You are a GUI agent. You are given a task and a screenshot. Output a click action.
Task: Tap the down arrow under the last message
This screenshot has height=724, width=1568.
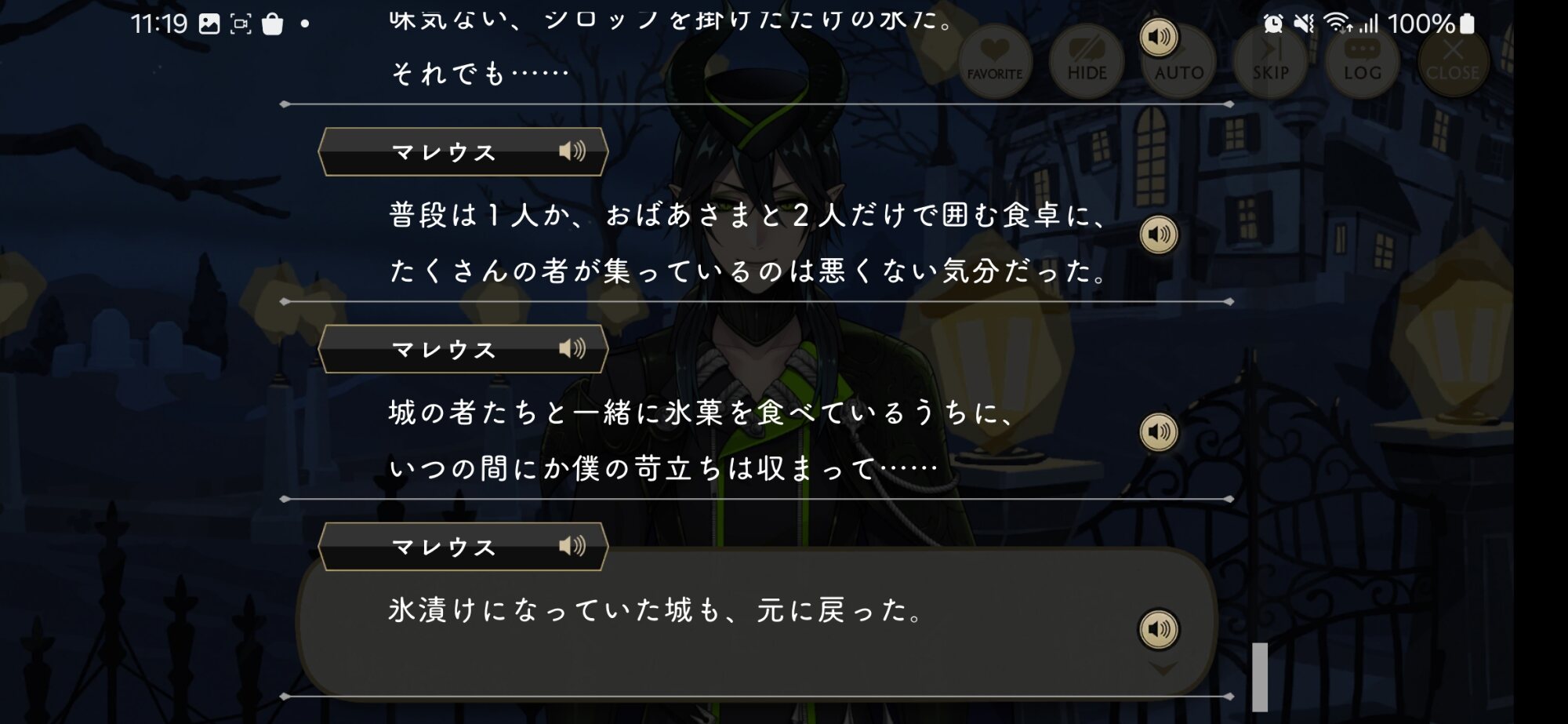tap(1163, 668)
